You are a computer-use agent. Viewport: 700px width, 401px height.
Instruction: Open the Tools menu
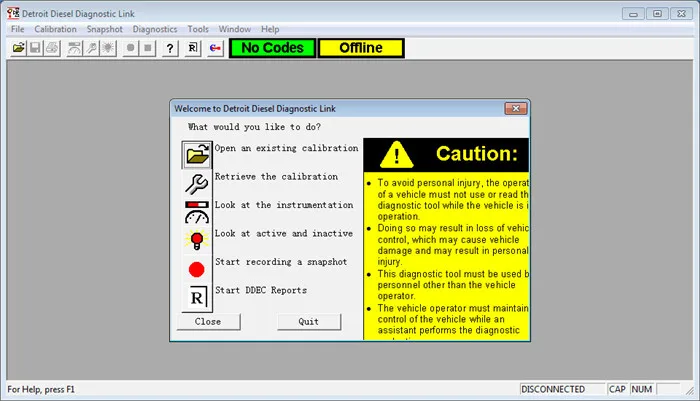tap(198, 29)
